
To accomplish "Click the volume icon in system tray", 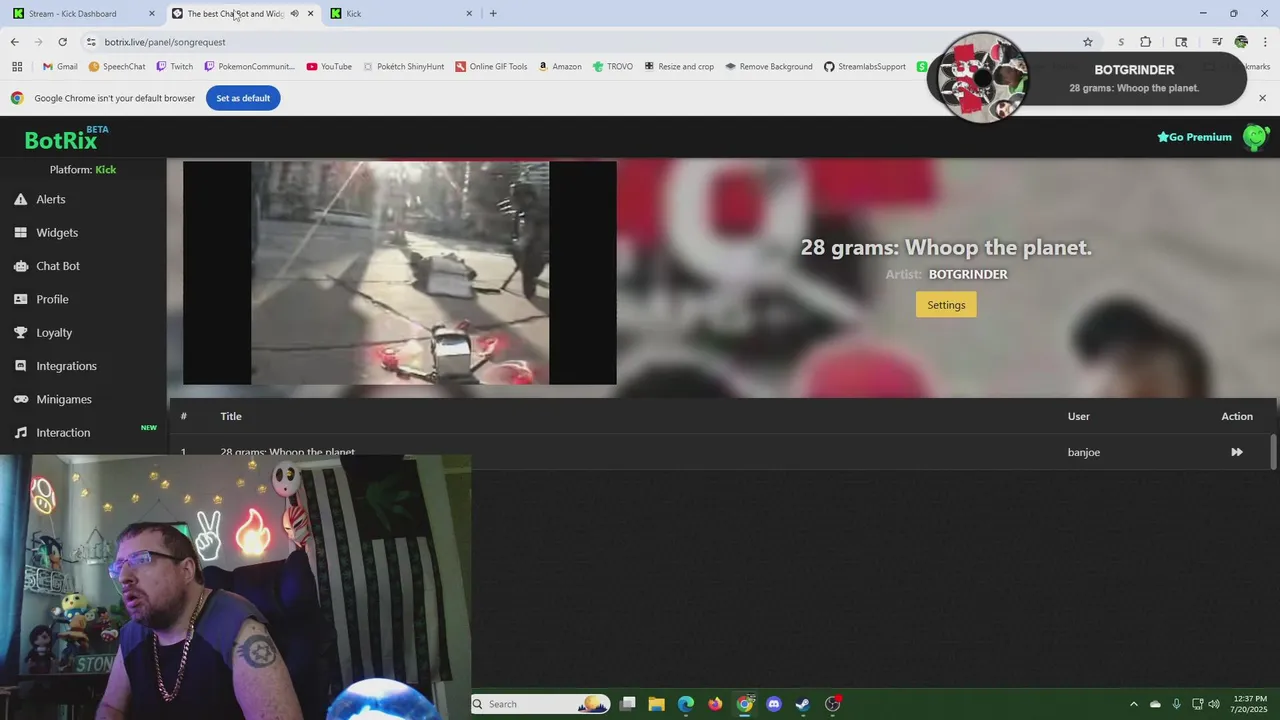I will (x=1214, y=704).
